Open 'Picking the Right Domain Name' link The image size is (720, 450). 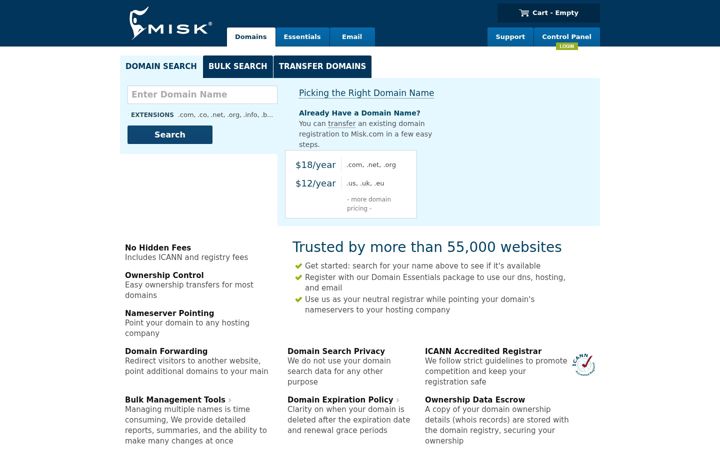(x=366, y=93)
